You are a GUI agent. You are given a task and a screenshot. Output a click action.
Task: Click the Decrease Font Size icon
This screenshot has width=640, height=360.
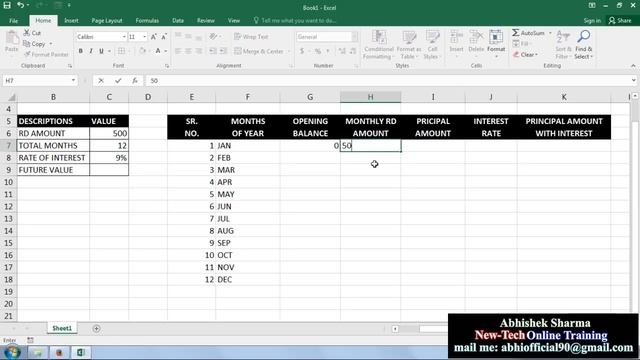(x=164, y=37)
